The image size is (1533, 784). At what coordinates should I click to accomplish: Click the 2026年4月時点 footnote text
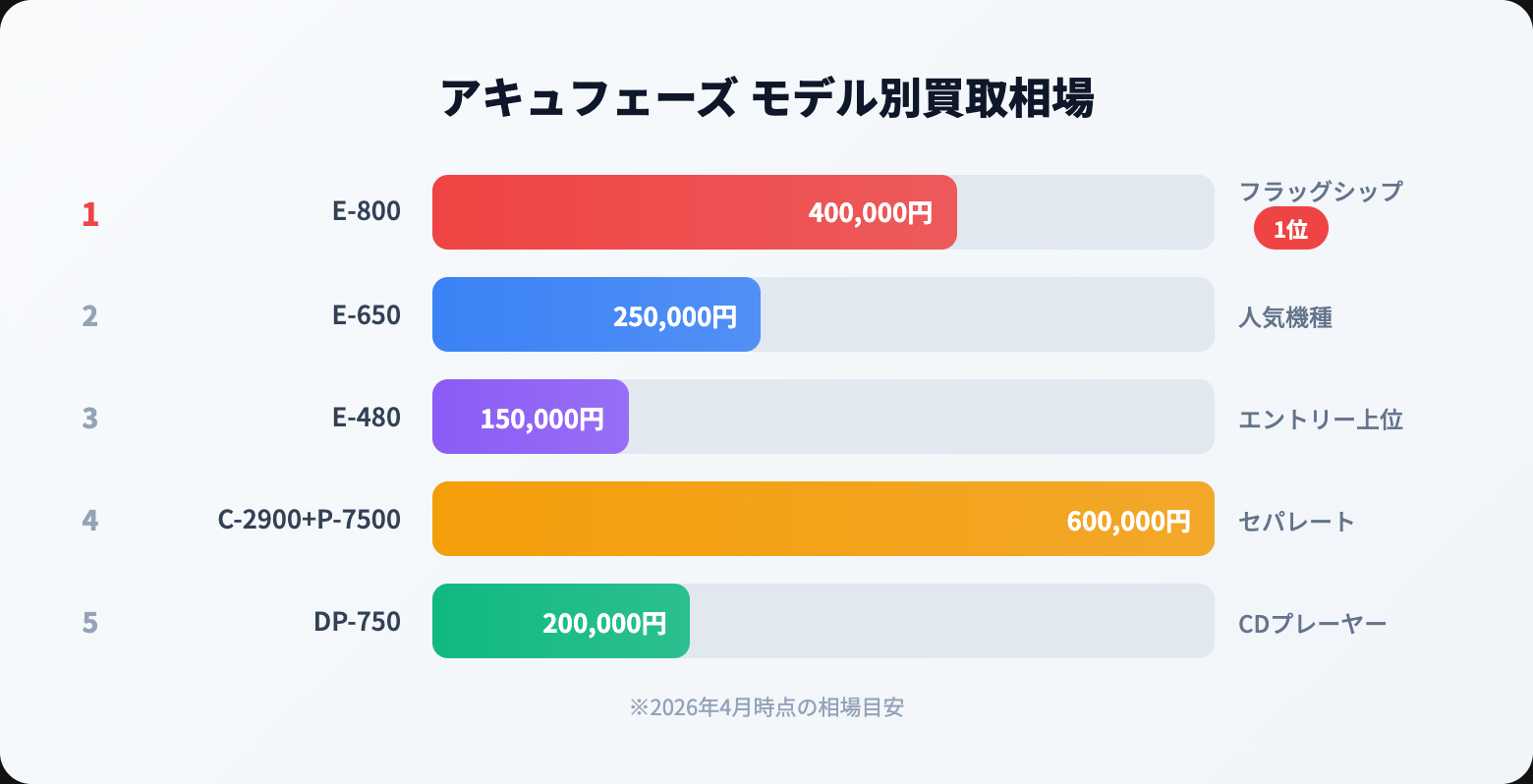[x=766, y=707]
